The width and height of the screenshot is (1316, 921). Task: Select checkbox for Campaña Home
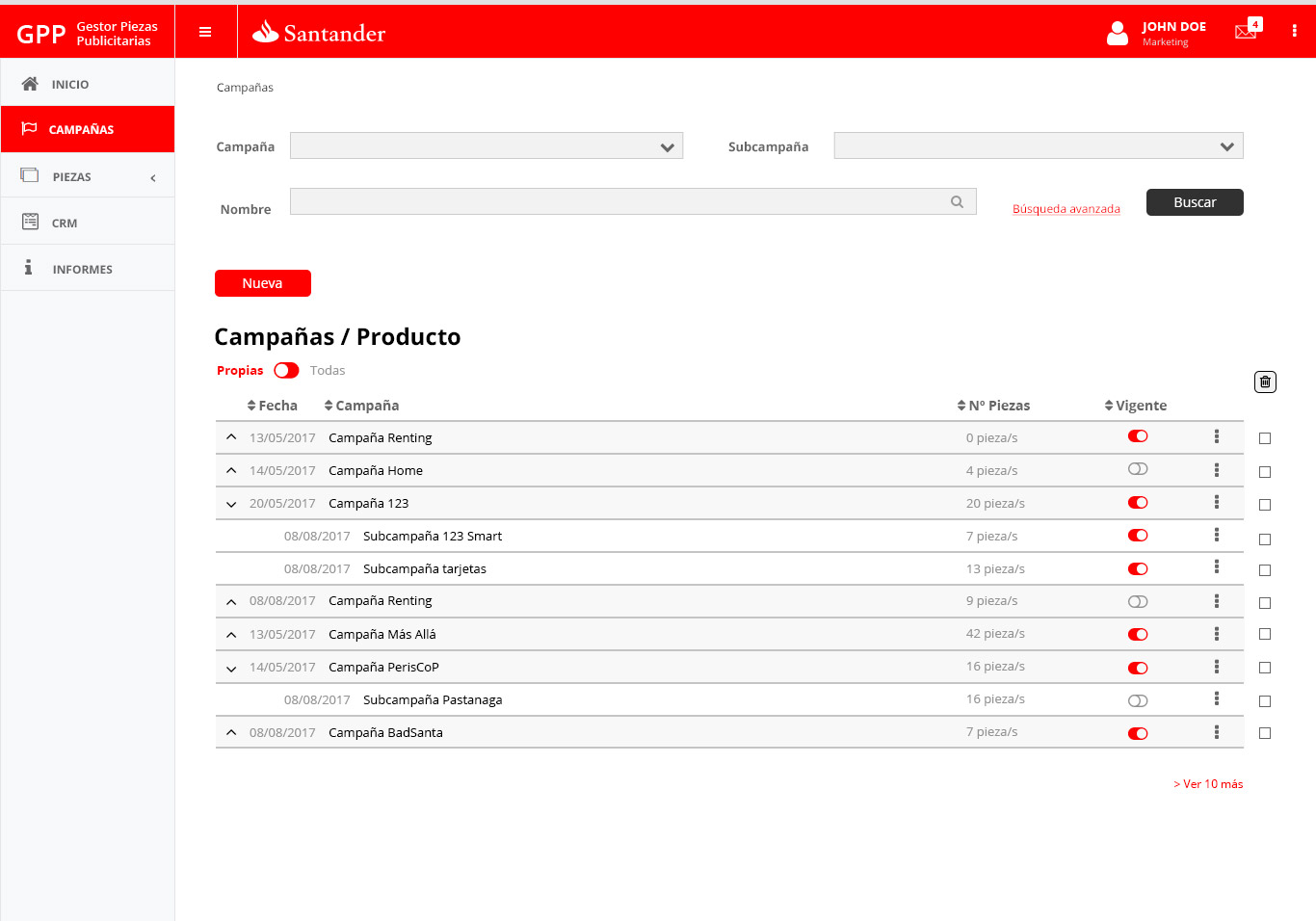[x=1265, y=472]
